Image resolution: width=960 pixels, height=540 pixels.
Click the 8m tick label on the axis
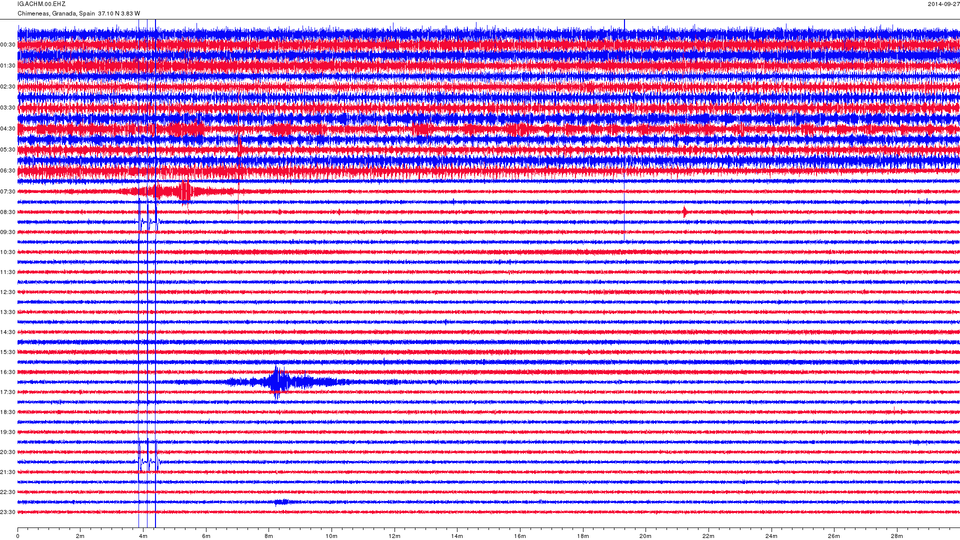coord(269,536)
